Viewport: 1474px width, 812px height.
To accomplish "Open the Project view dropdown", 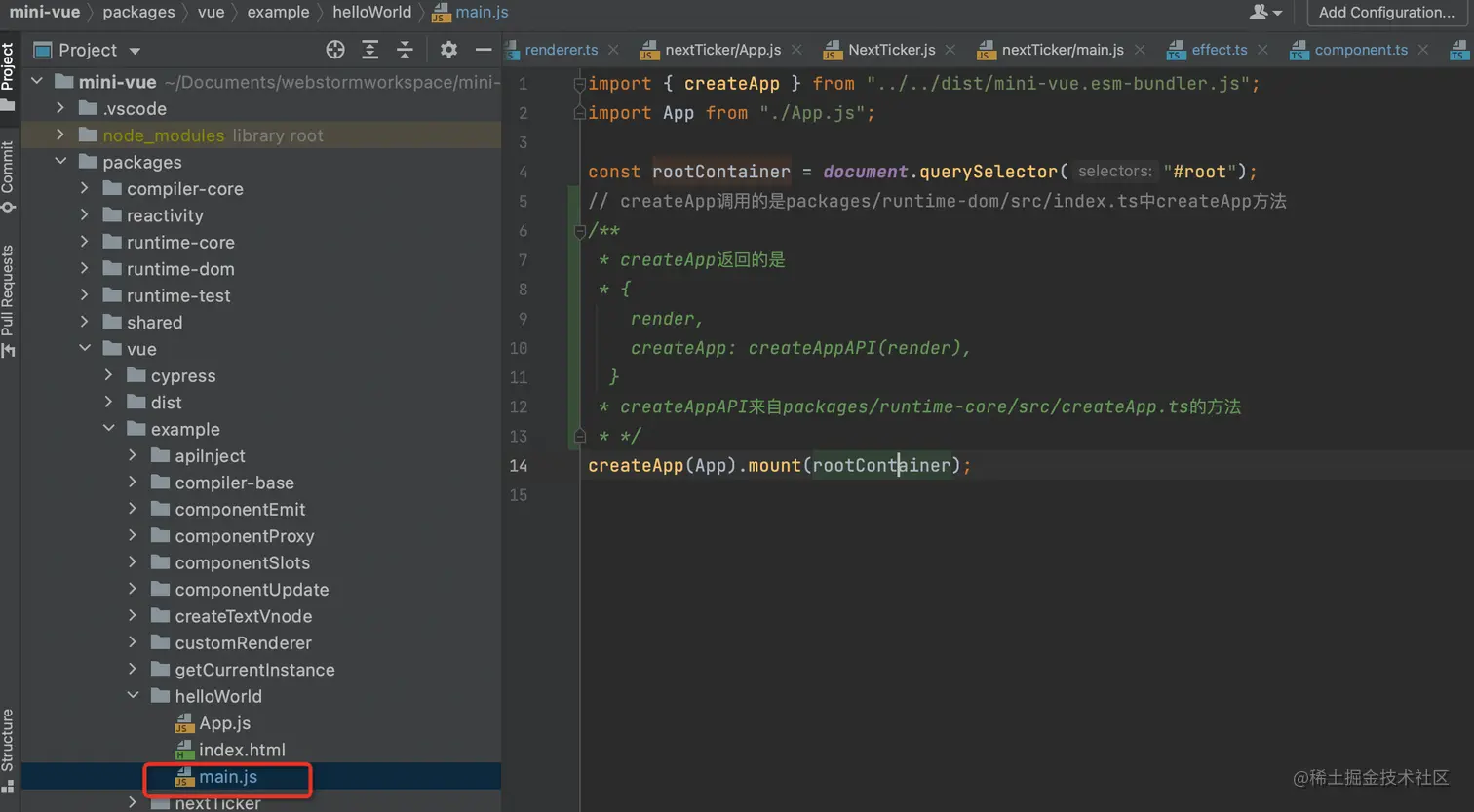I will pos(88,50).
